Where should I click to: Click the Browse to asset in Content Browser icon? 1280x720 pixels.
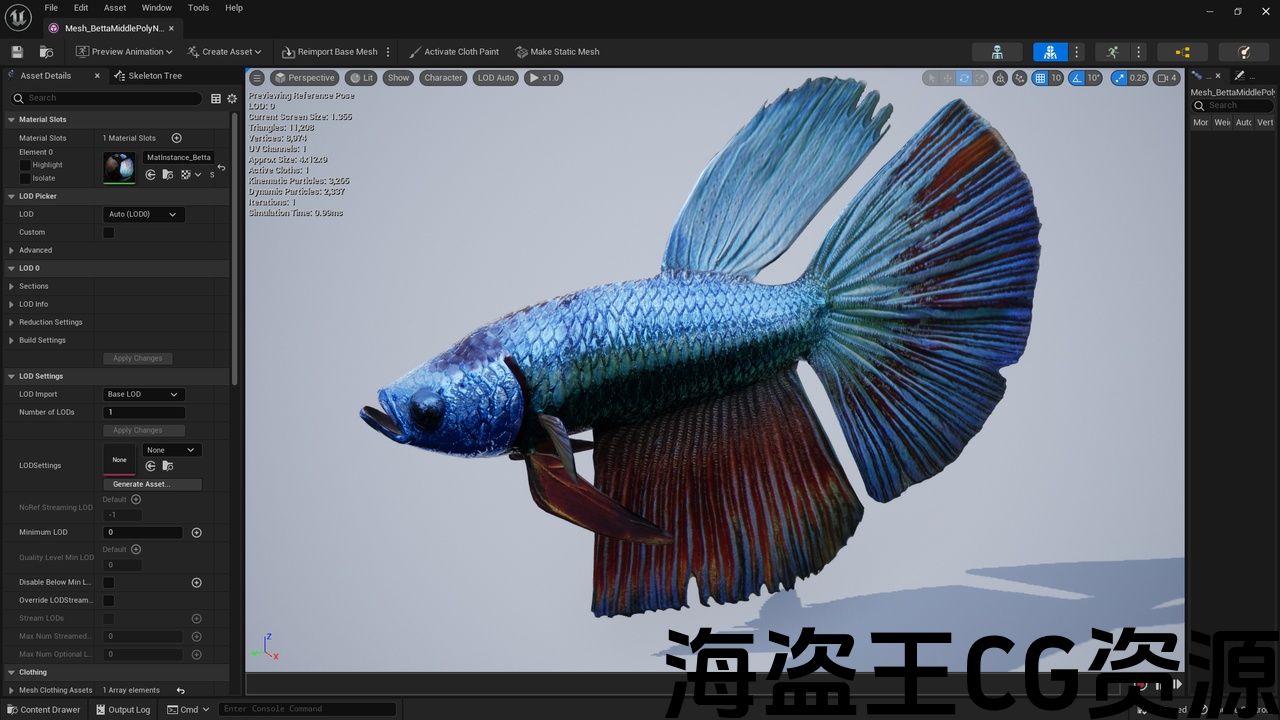[x=46, y=52]
